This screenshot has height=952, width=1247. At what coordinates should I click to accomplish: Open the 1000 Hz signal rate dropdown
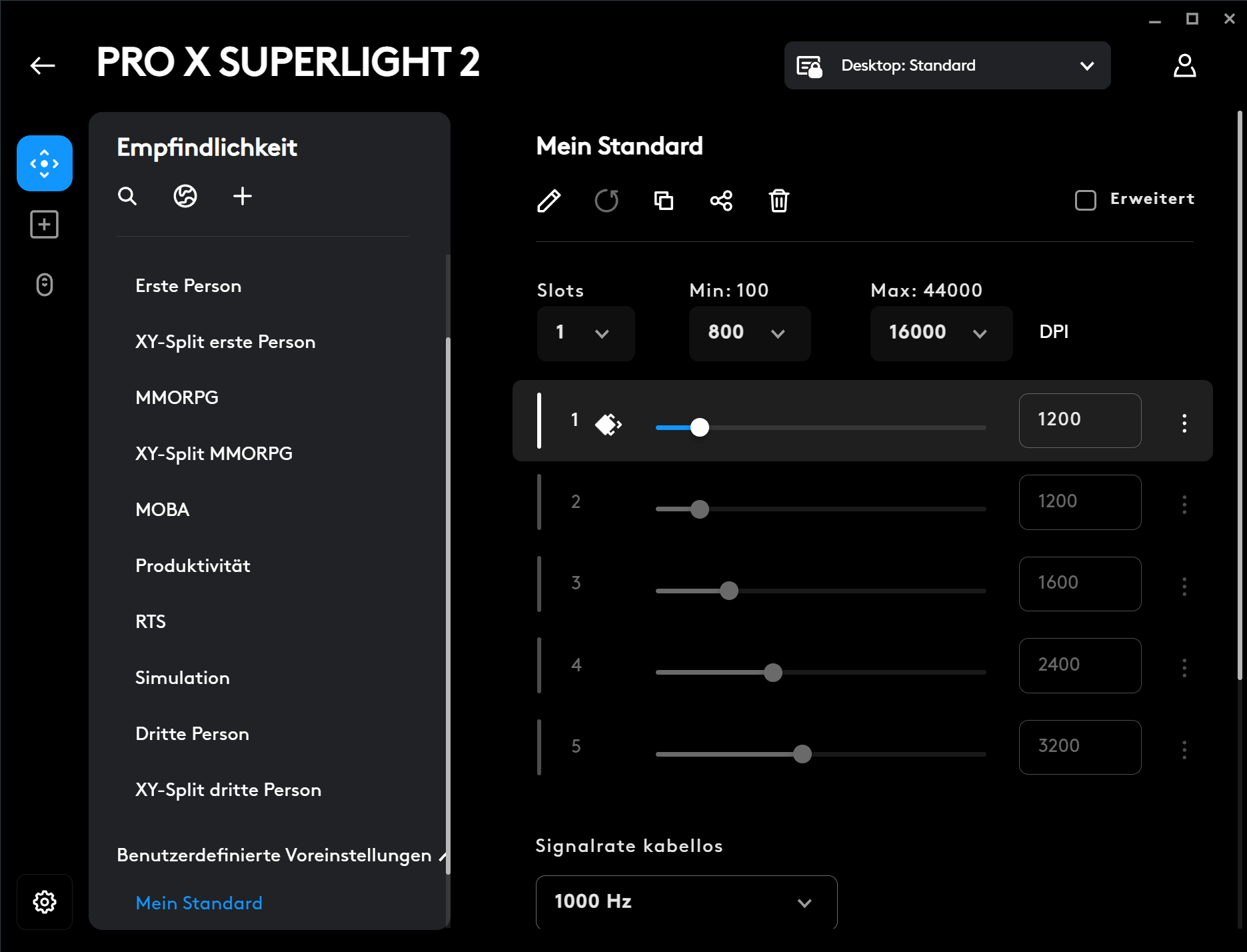(686, 902)
